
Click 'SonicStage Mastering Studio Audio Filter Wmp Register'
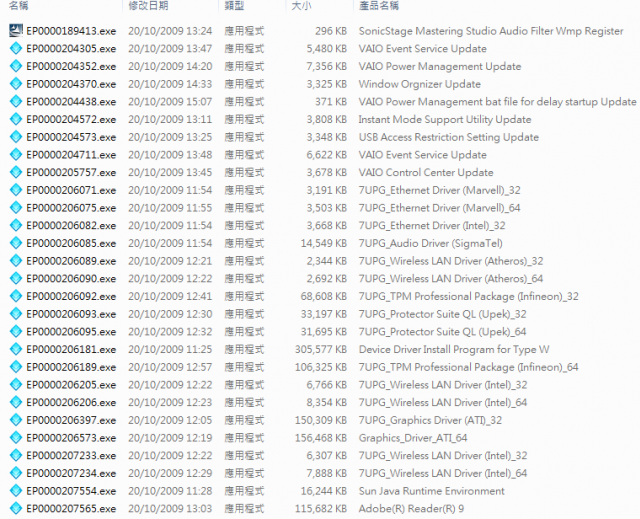491,31
